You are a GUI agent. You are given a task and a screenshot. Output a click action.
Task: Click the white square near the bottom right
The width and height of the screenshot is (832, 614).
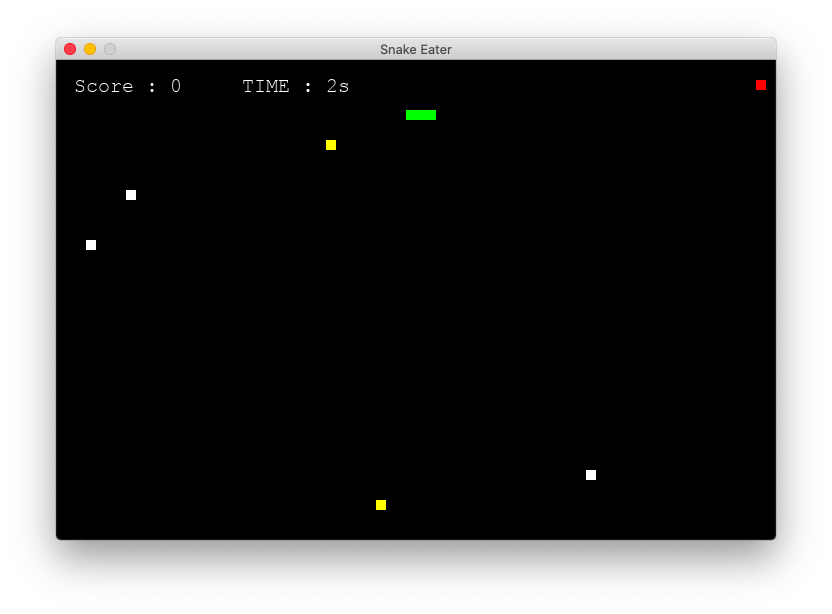(x=590, y=475)
